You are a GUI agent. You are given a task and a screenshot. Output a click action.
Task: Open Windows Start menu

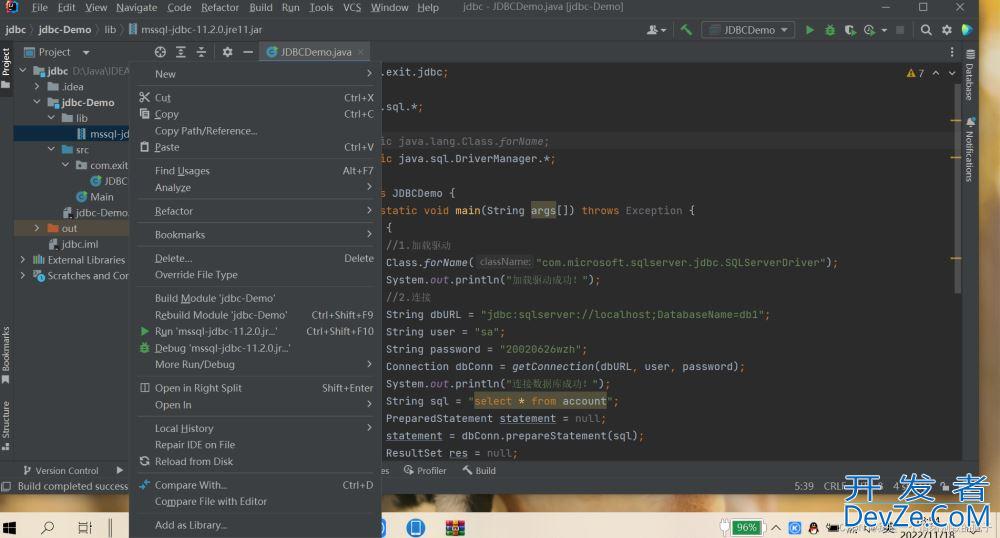(10, 528)
